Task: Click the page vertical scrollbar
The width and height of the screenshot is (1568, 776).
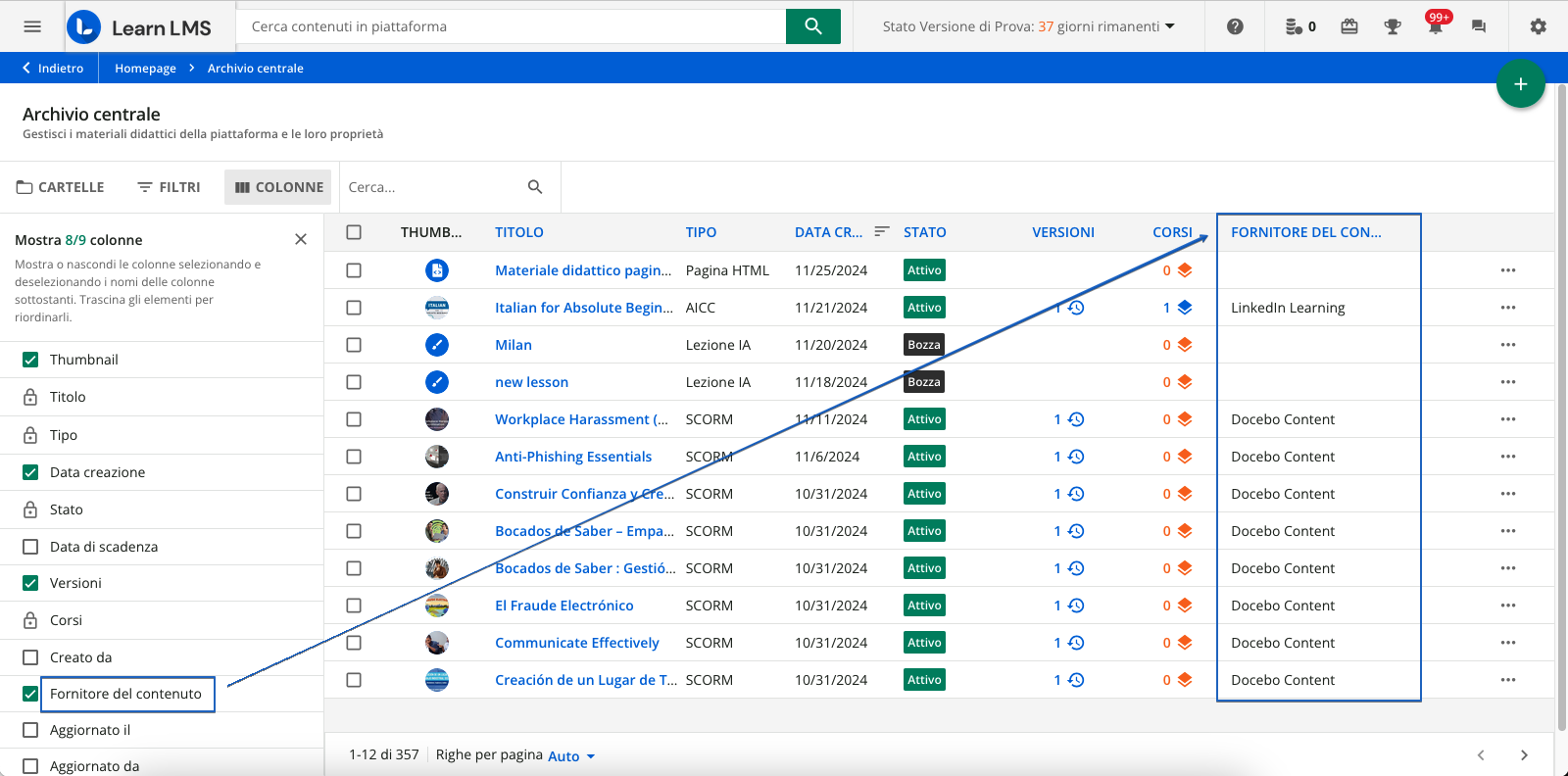Action: pyautogui.click(x=1562, y=407)
